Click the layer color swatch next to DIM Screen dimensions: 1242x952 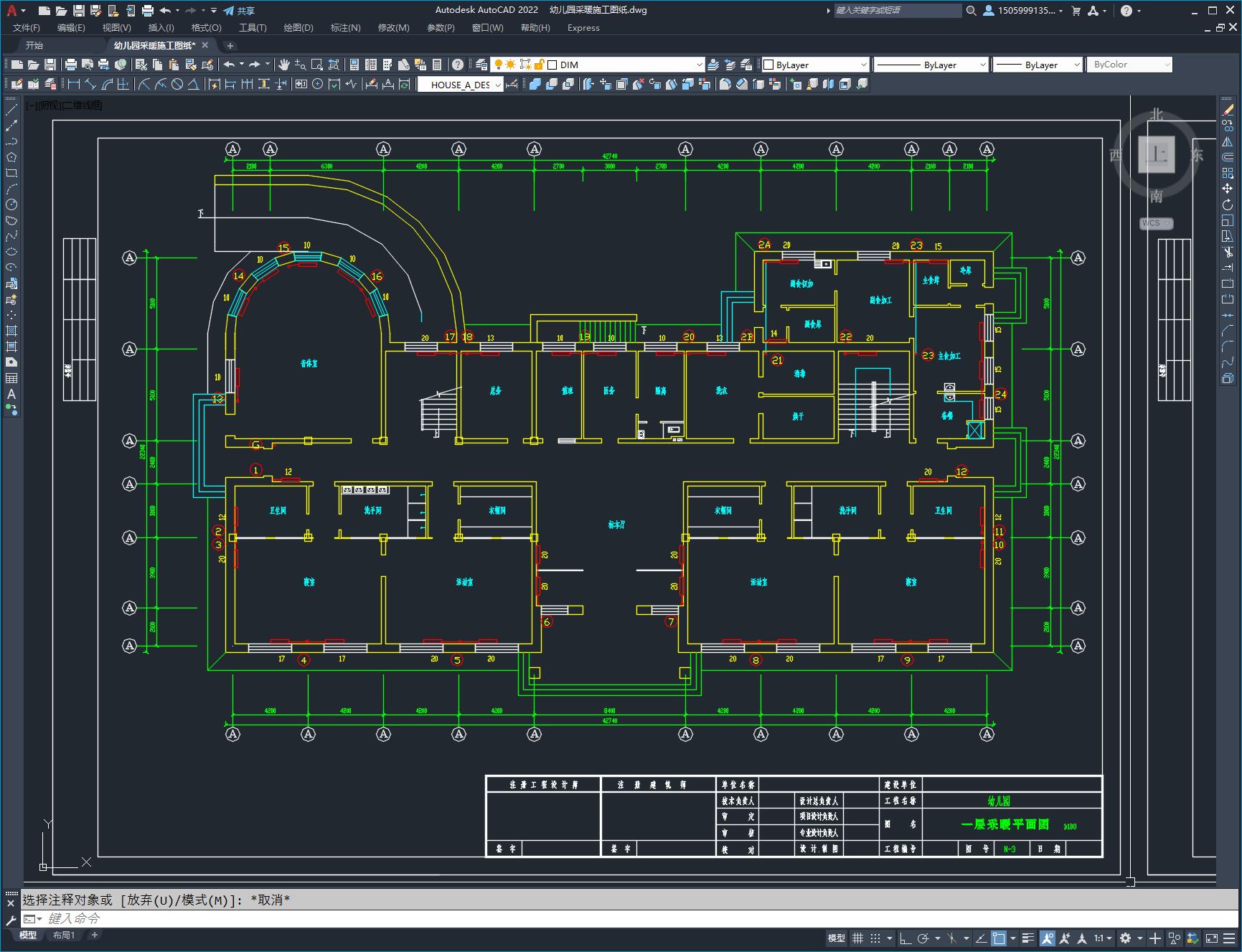coord(552,65)
